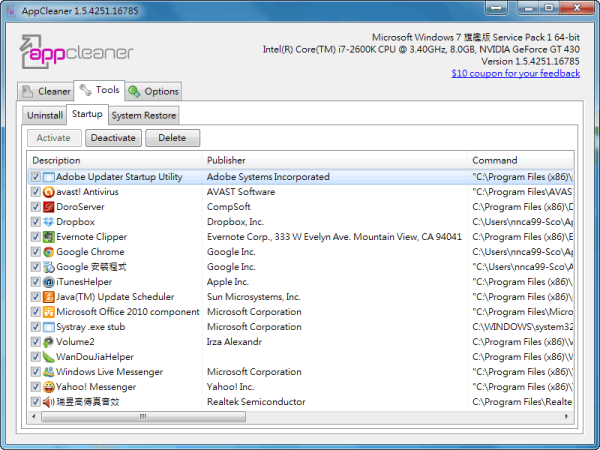This screenshot has width=600, height=450.
Task: Click the Windows Live Messenger icon
Action: [x=49, y=372]
